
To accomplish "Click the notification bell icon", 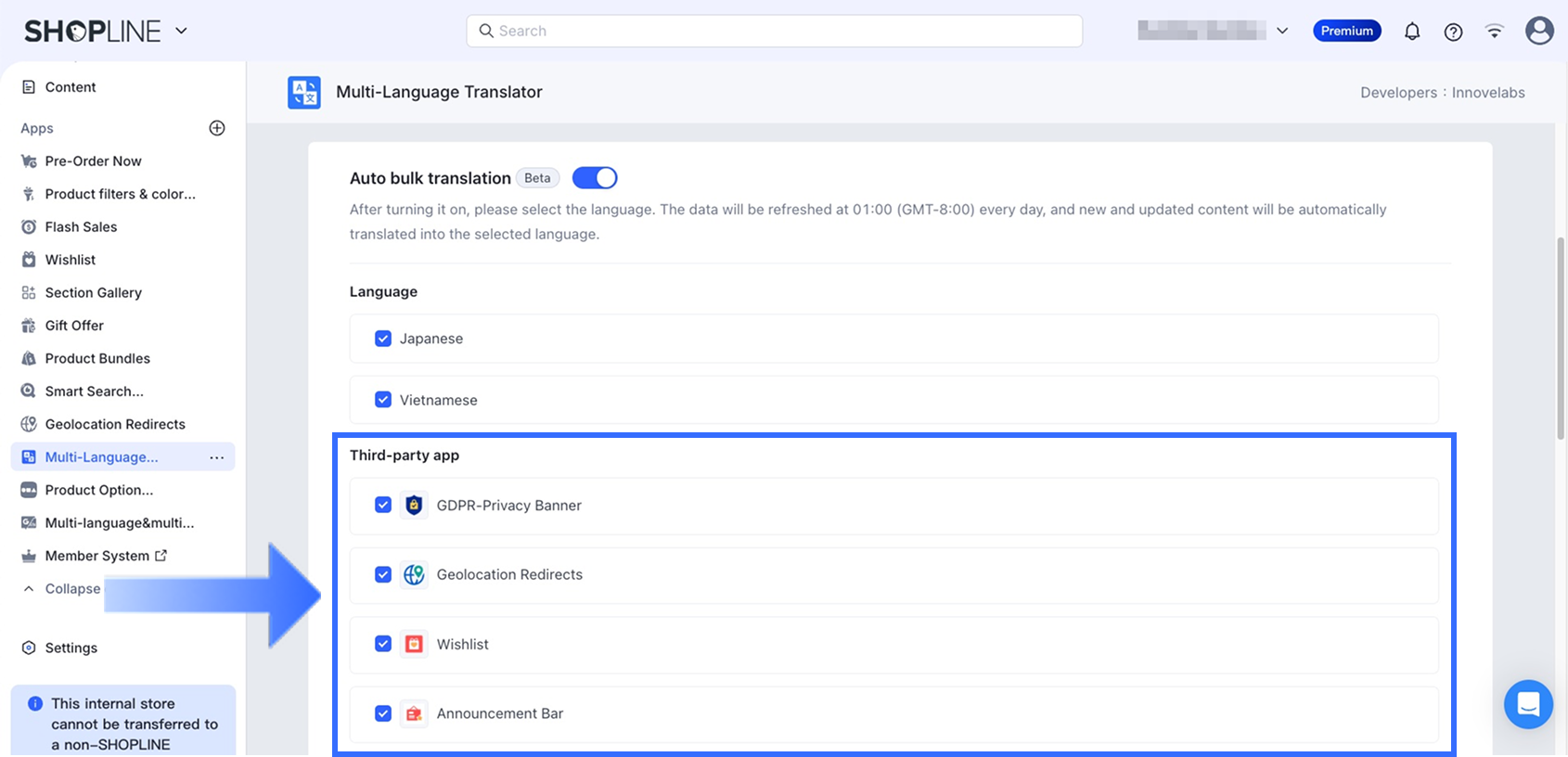I will point(1412,32).
